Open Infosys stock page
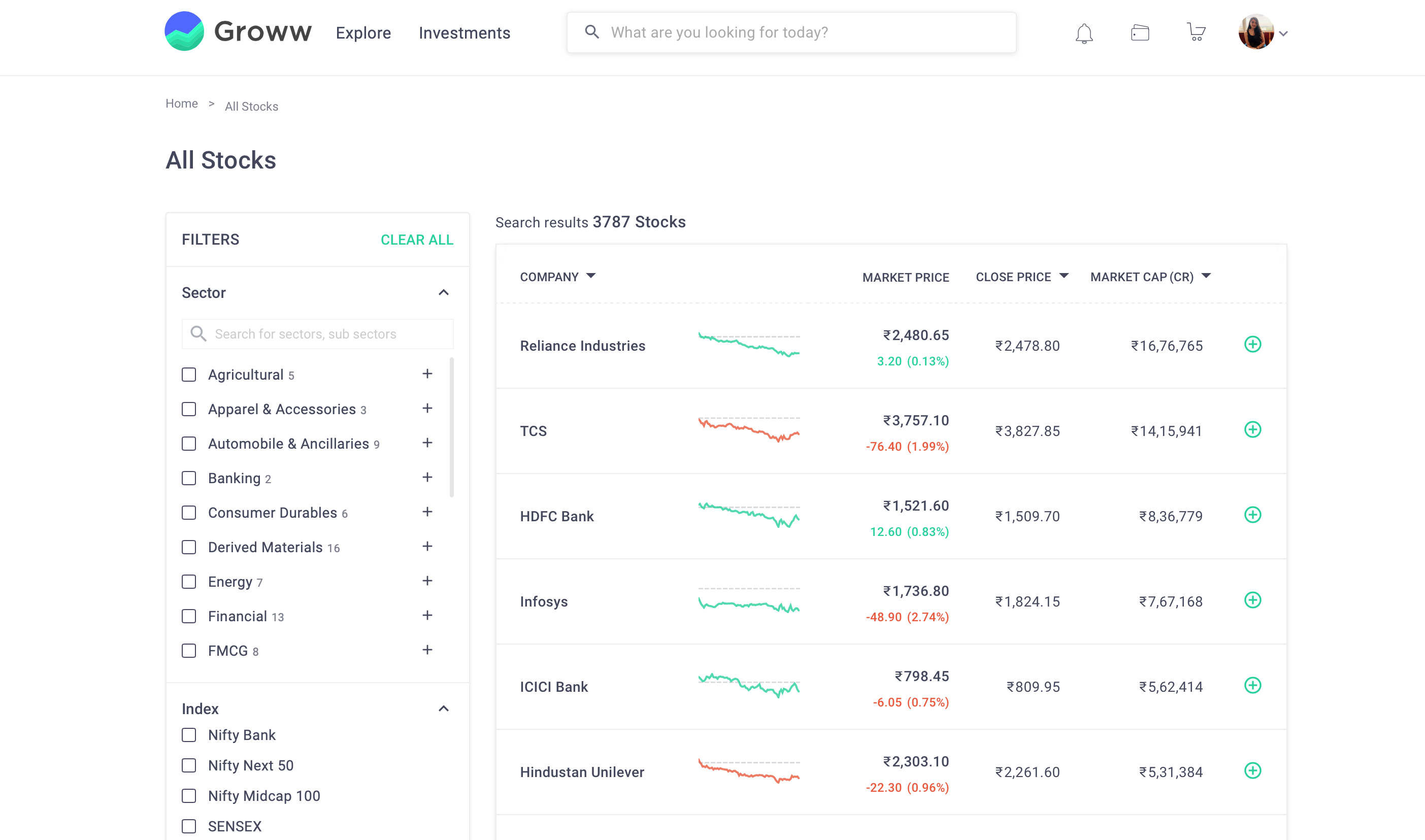 pyautogui.click(x=544, y=601)
